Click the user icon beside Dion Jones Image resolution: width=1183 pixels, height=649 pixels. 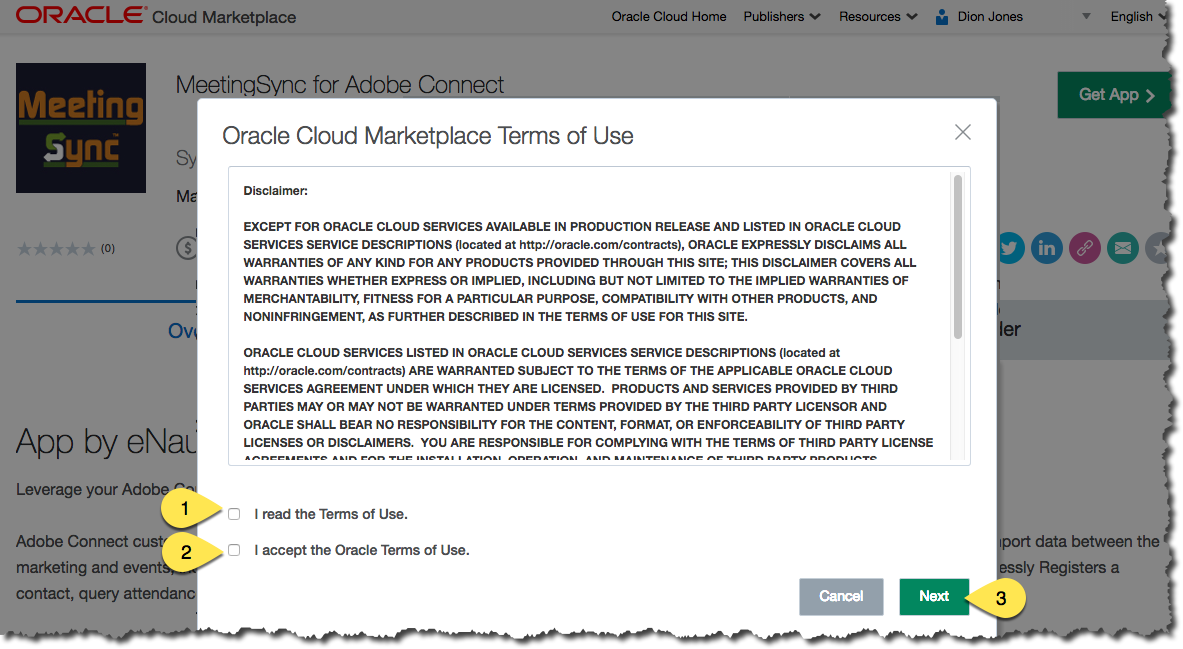942,17
